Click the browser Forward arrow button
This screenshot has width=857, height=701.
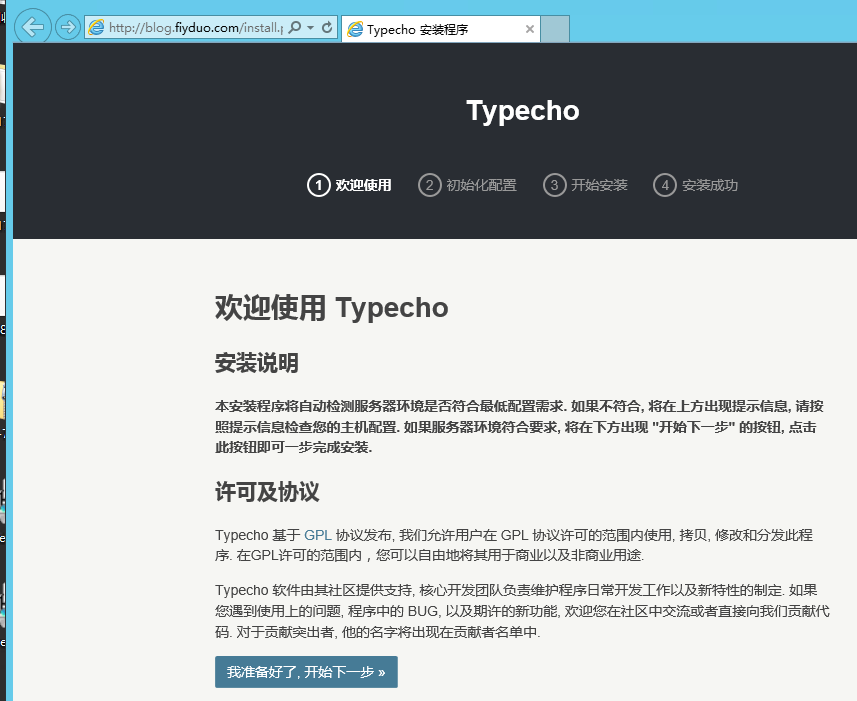click(68, 27)
